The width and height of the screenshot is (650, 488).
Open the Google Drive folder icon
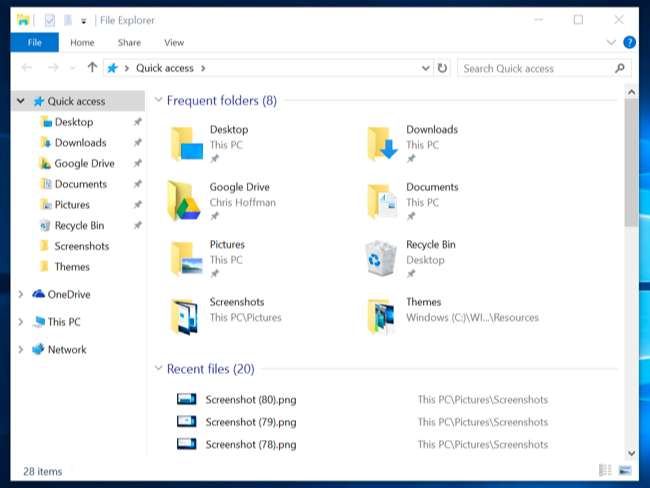click(184, 201)
